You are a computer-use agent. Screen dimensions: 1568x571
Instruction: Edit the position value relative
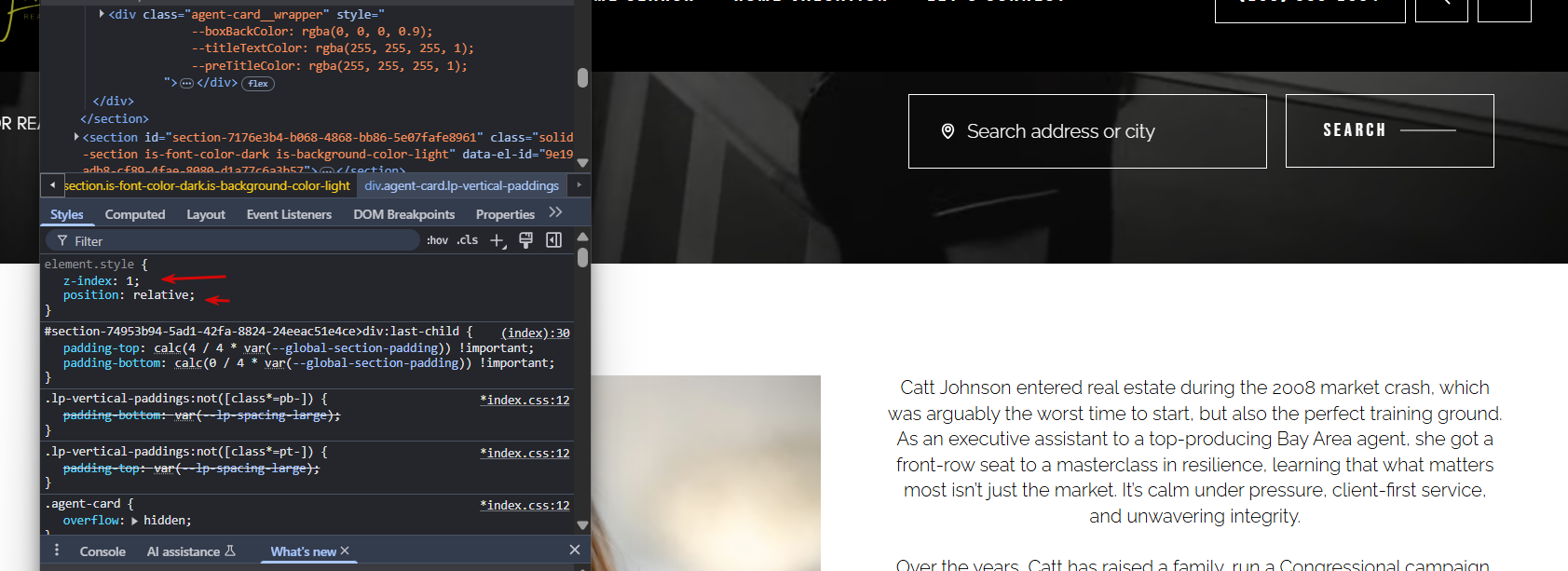coord(160,295)
